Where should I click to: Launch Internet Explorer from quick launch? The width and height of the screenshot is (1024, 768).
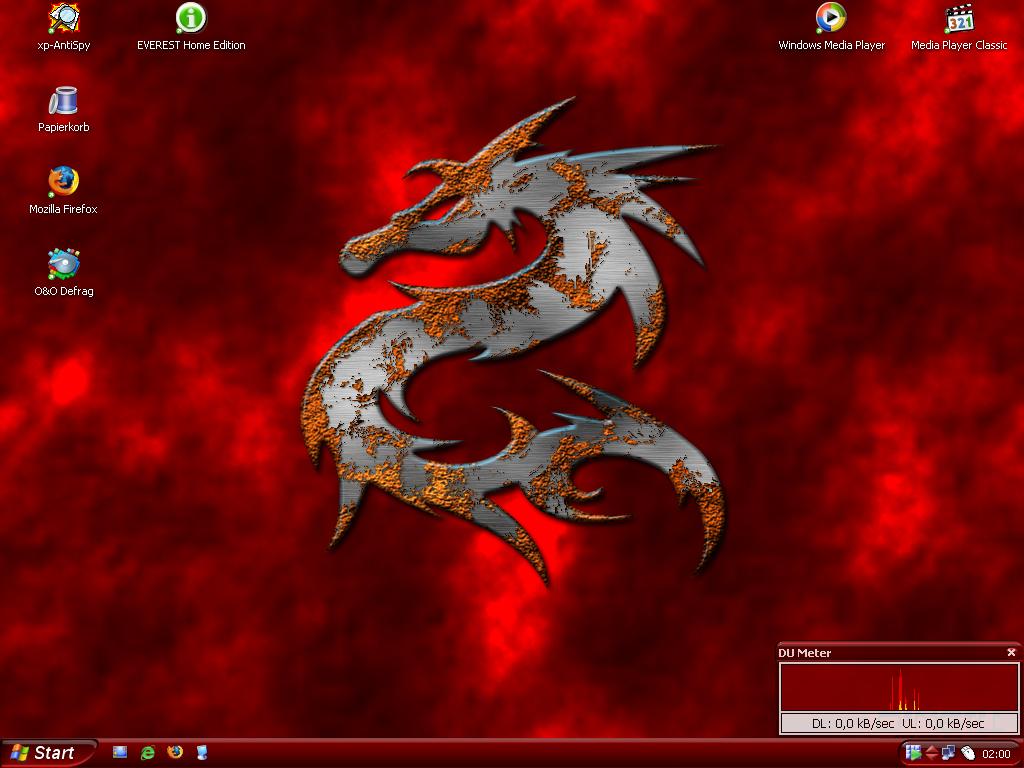point(148,752)
